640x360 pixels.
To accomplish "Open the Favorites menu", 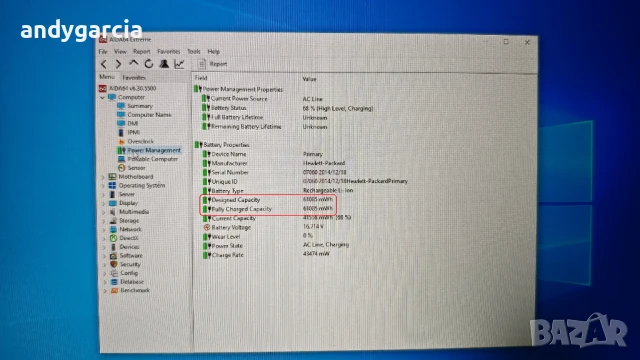I will (x=169, y=51).
